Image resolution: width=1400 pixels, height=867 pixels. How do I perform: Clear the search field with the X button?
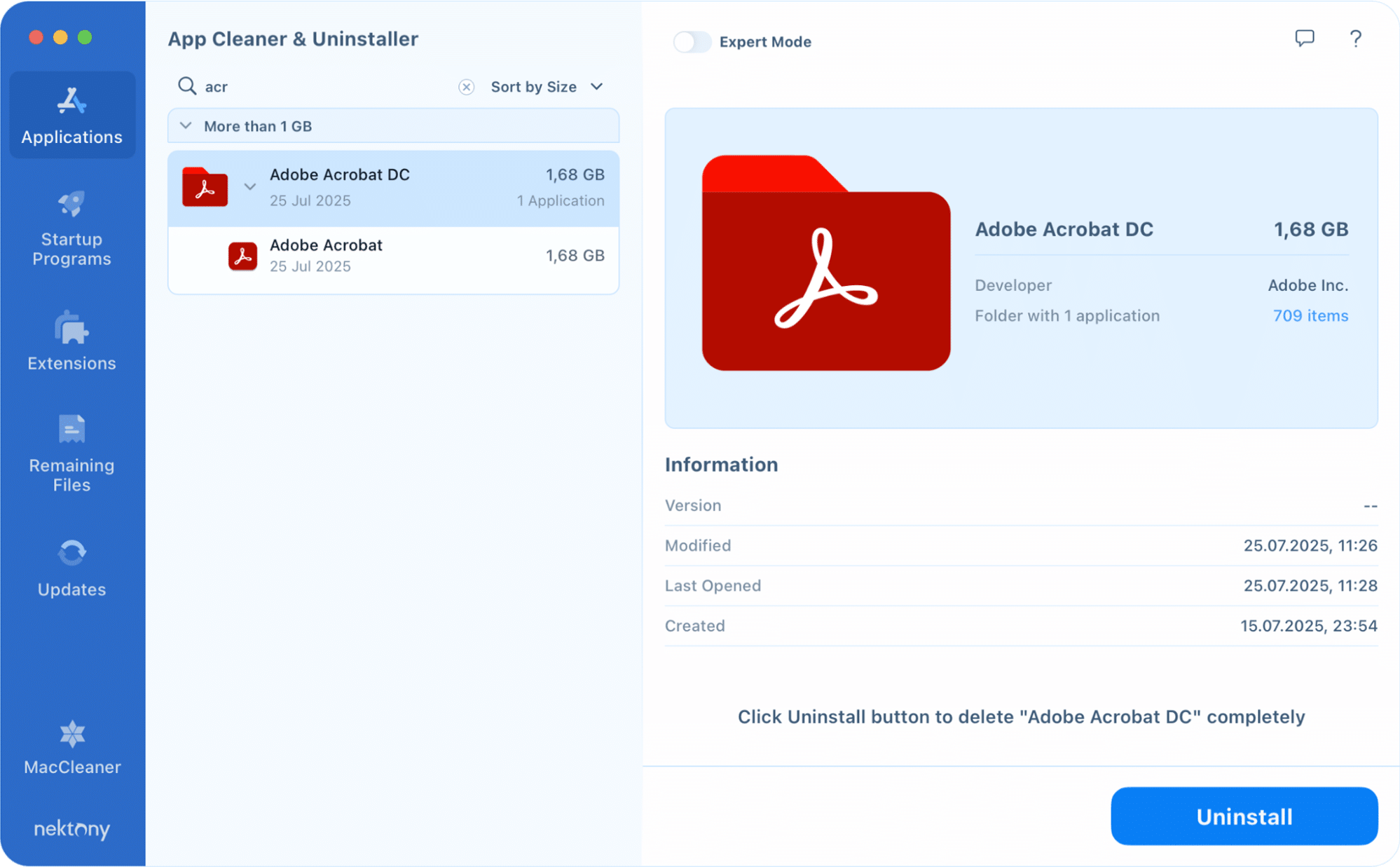pos(466,86)
